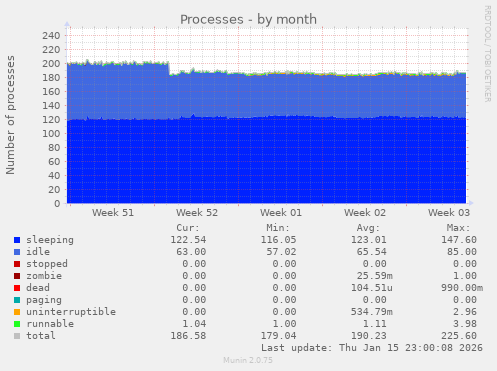The height and width of the screenshot is (371, 497).
Task: Click zombie average value 25.59m
Action: pos(374,276)
